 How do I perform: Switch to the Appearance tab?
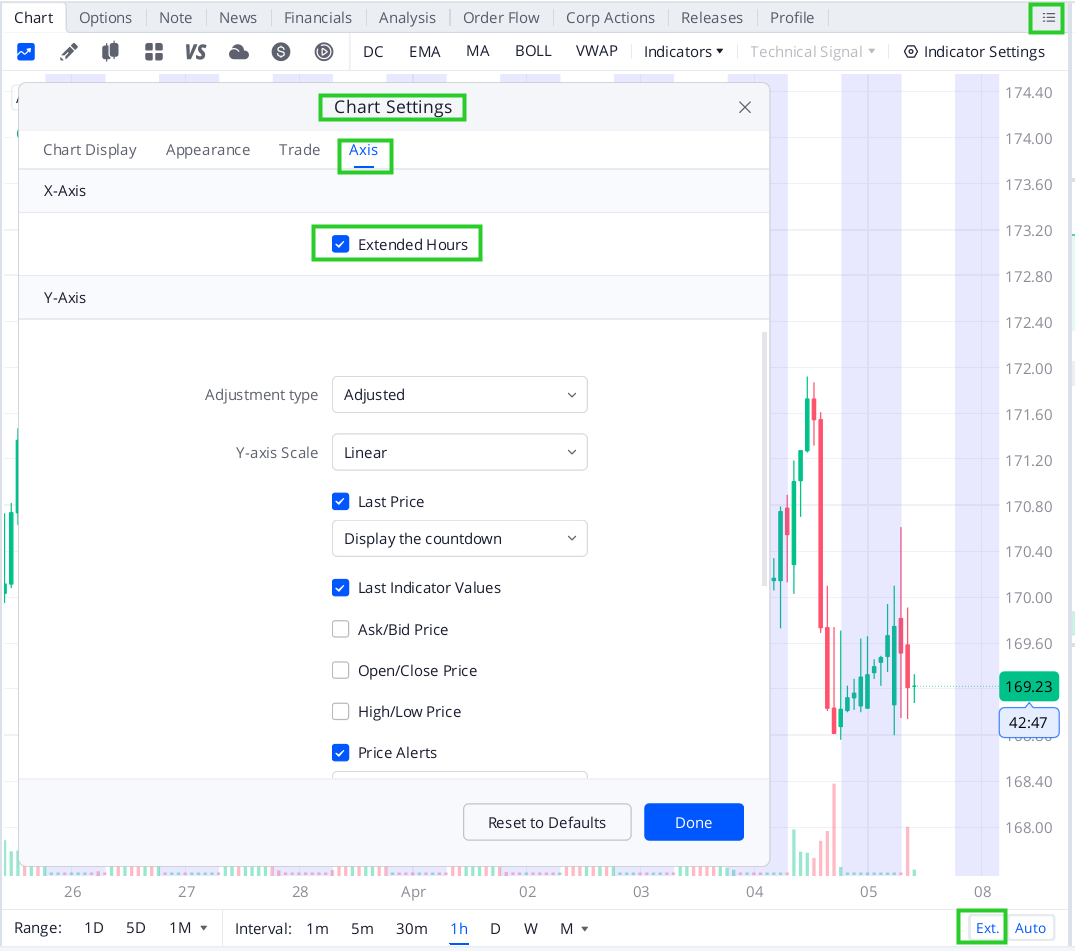208,149
